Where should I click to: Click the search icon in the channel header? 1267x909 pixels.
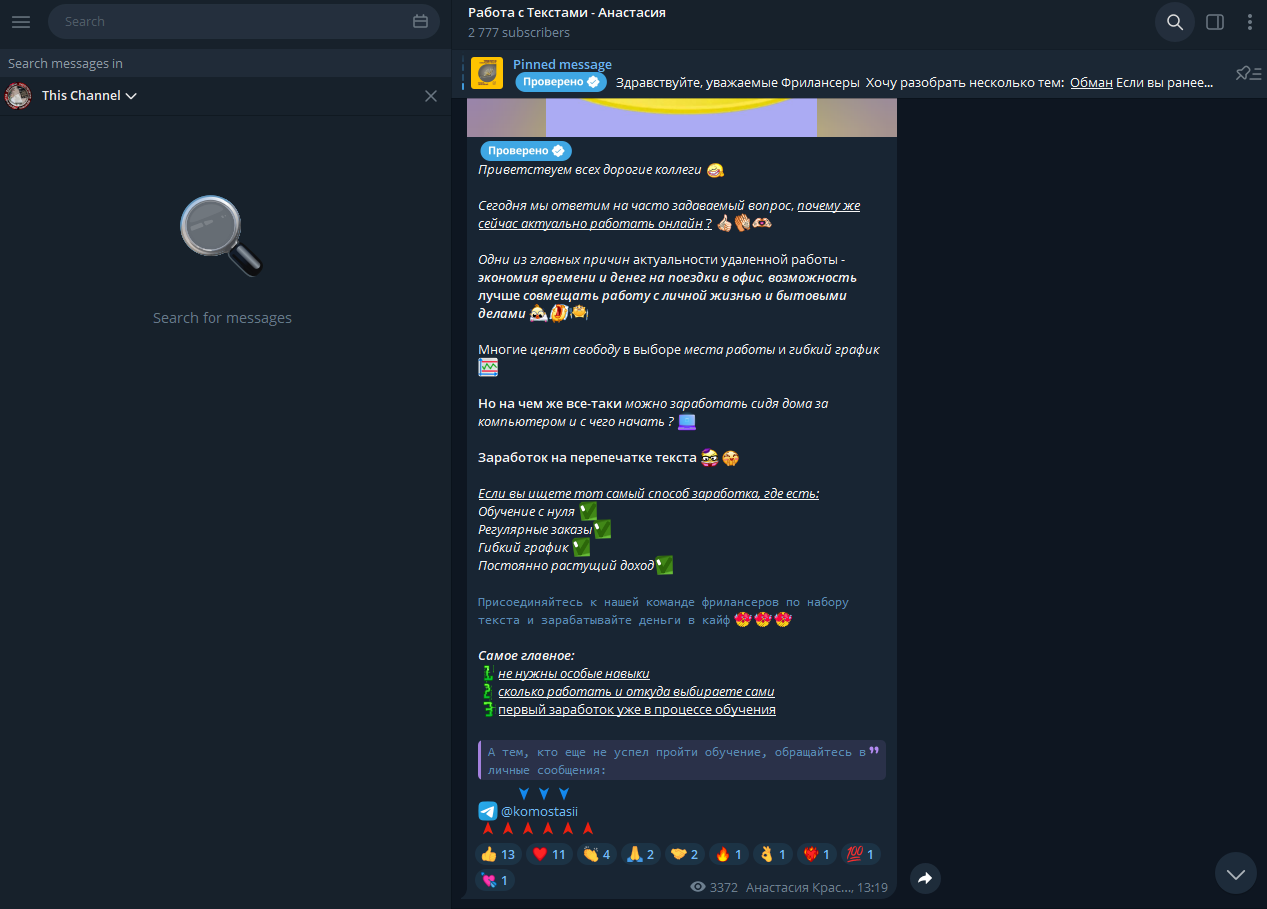click(1174, 21)
